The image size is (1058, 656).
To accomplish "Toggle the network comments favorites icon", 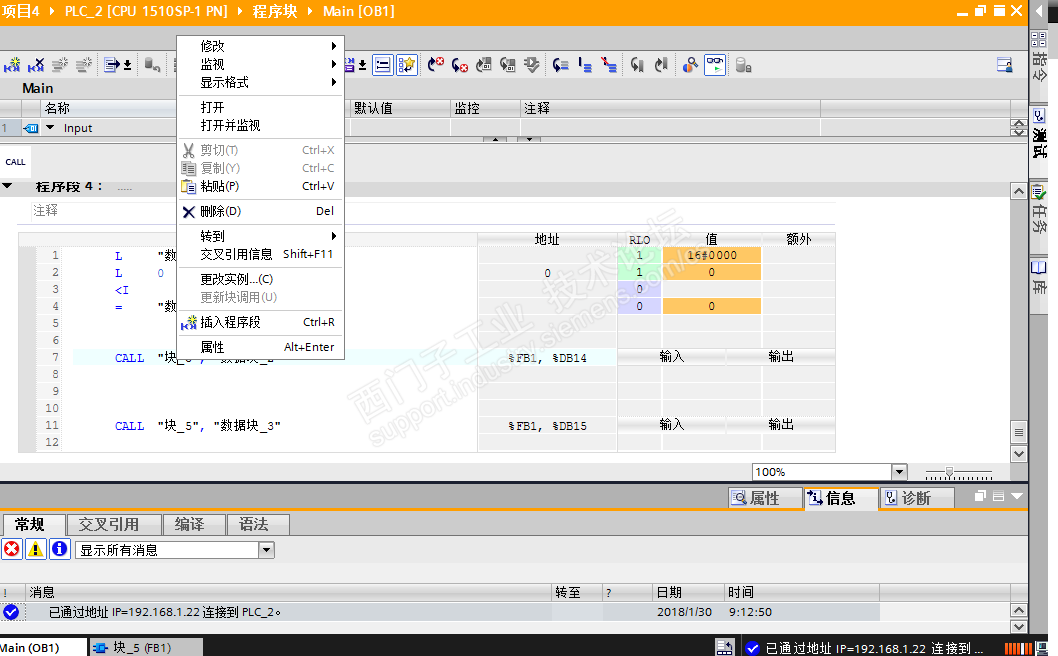I will [406, 65].
